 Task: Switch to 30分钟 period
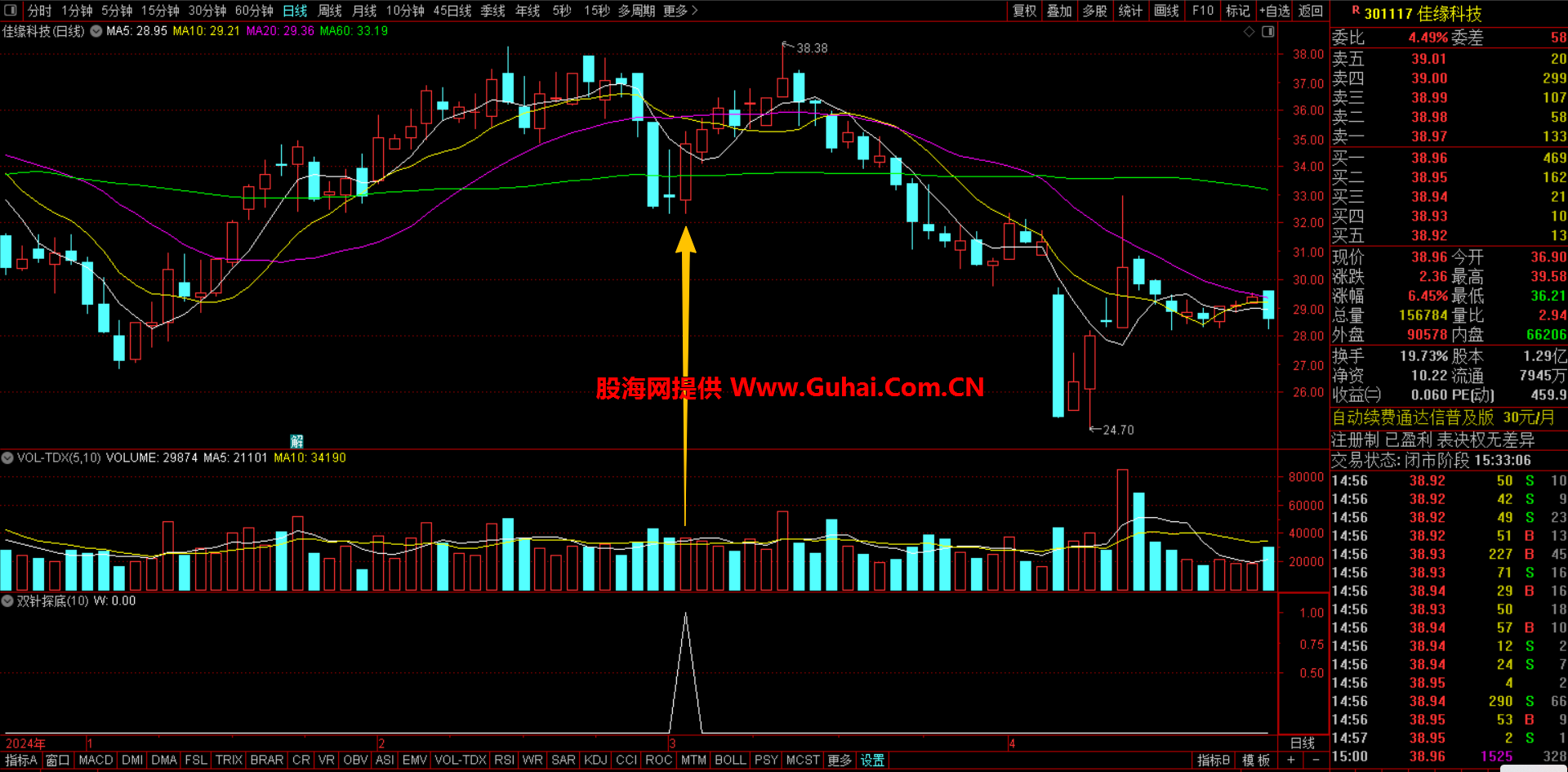tap(207, 11)
